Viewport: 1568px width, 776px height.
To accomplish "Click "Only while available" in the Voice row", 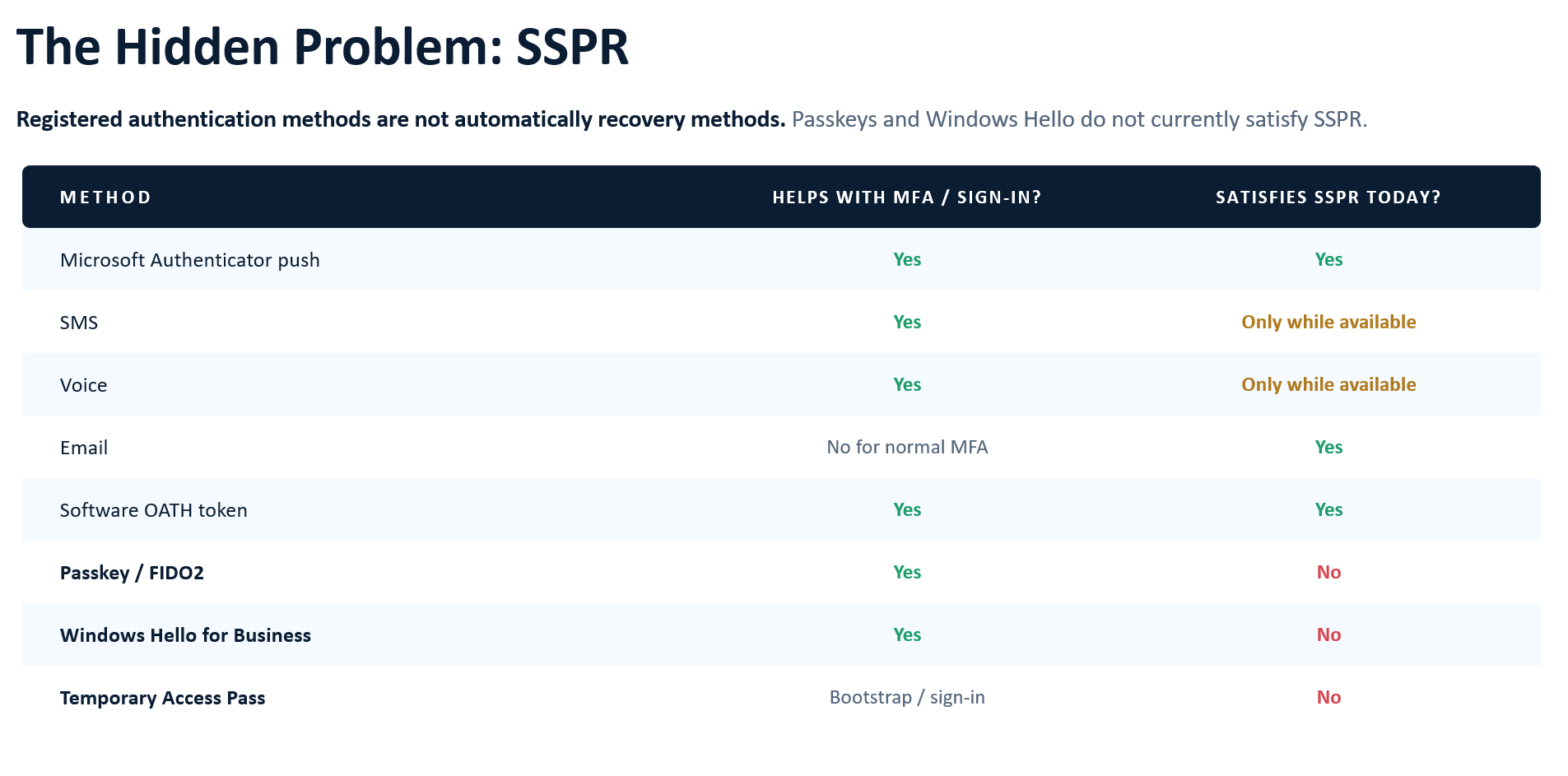I will 1328,384.
